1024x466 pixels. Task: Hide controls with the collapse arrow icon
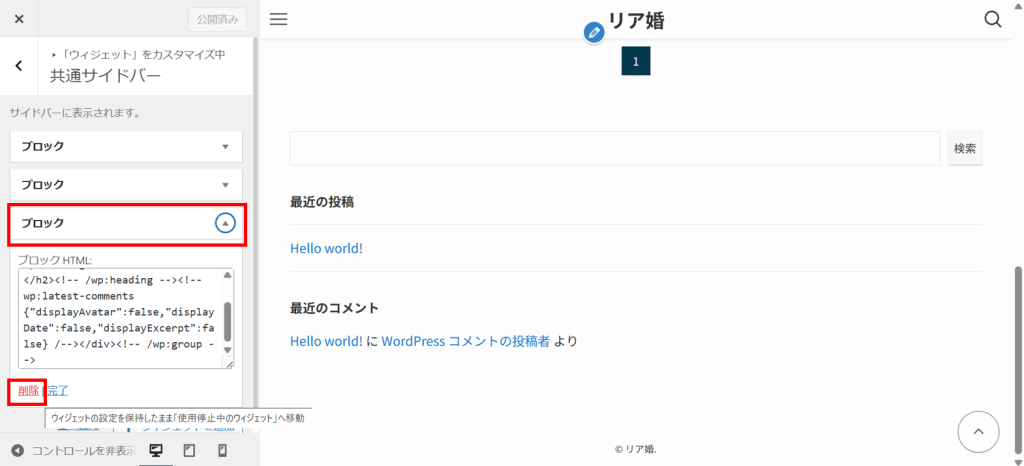(x=17, y=450)
